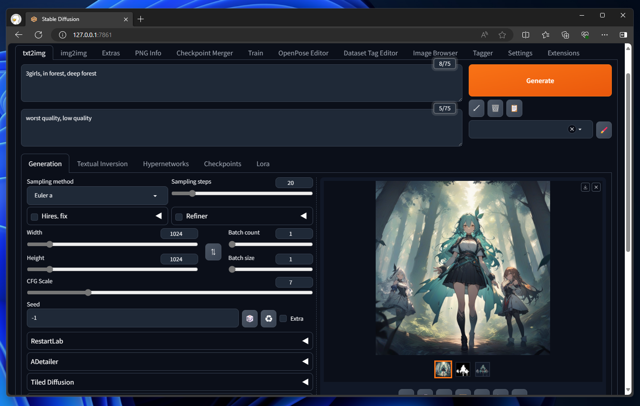Download the preview image via gallery icon
Viewport: 640px width, 406px height.
585,188
